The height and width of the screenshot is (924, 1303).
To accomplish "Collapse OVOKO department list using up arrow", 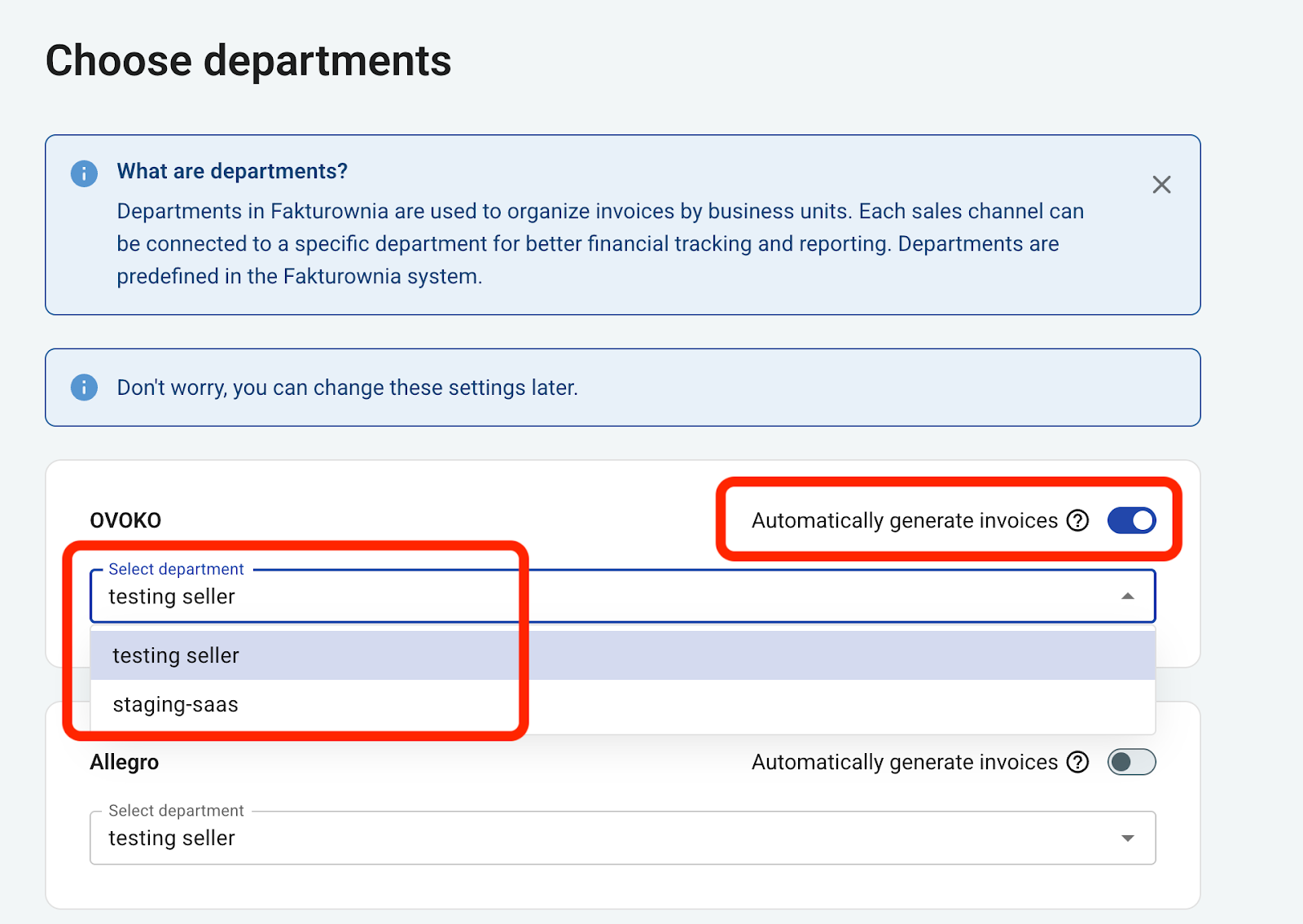I will [x=1127, y=597].
